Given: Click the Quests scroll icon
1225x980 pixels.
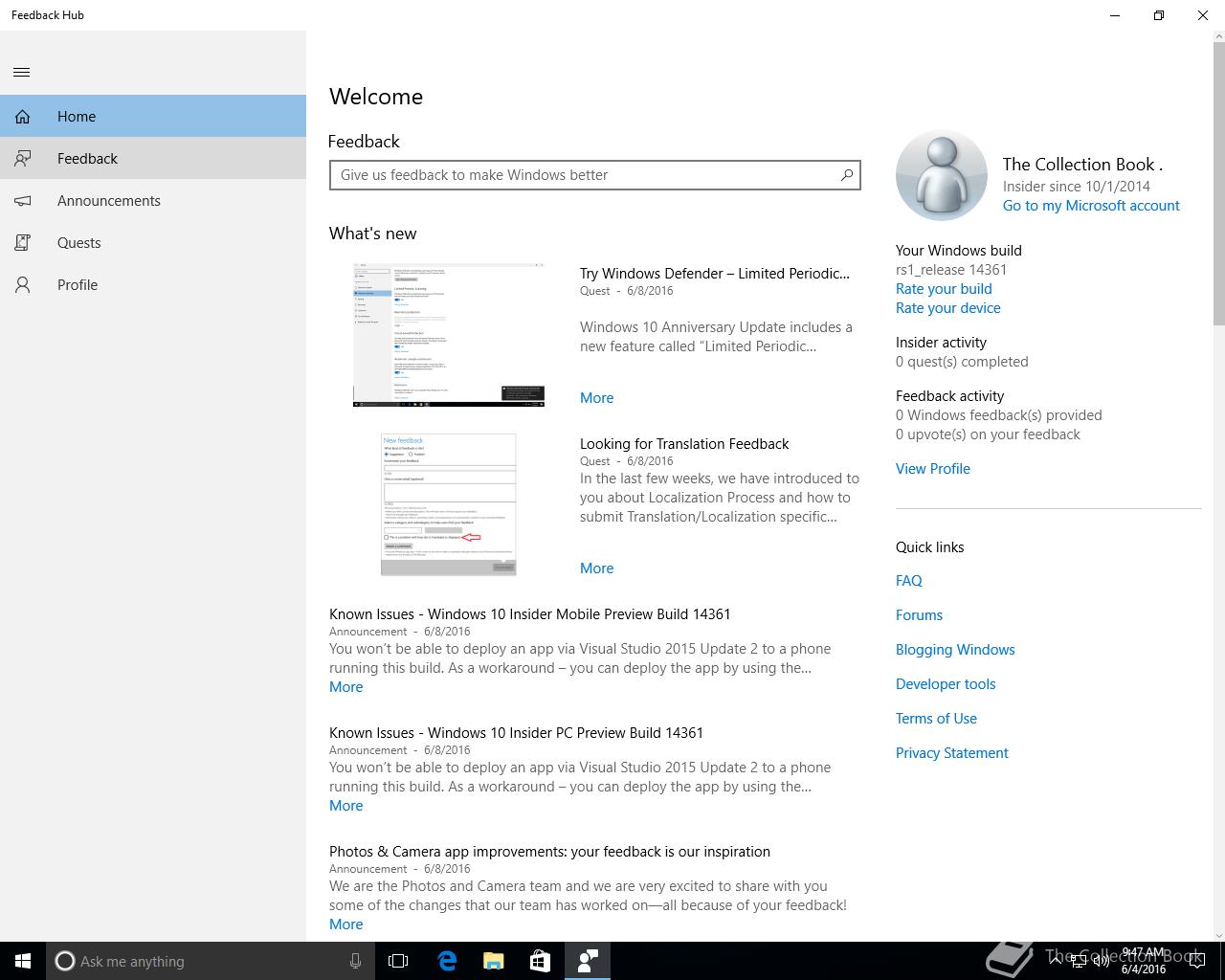Looking at the screenshot, I should [22, 243].
